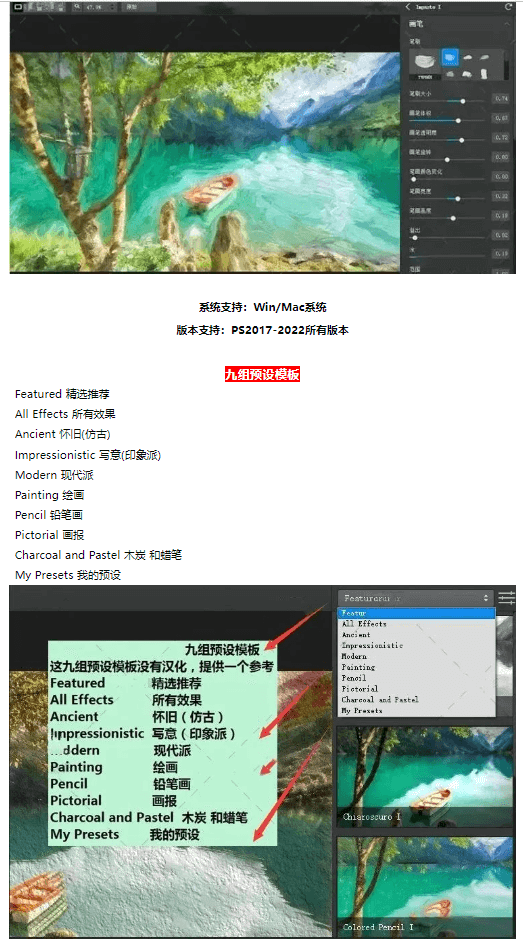The width and height of the screenshot is (523, 943).
Task: Click the refresh icon at panel top right
Action: (509, 7)
